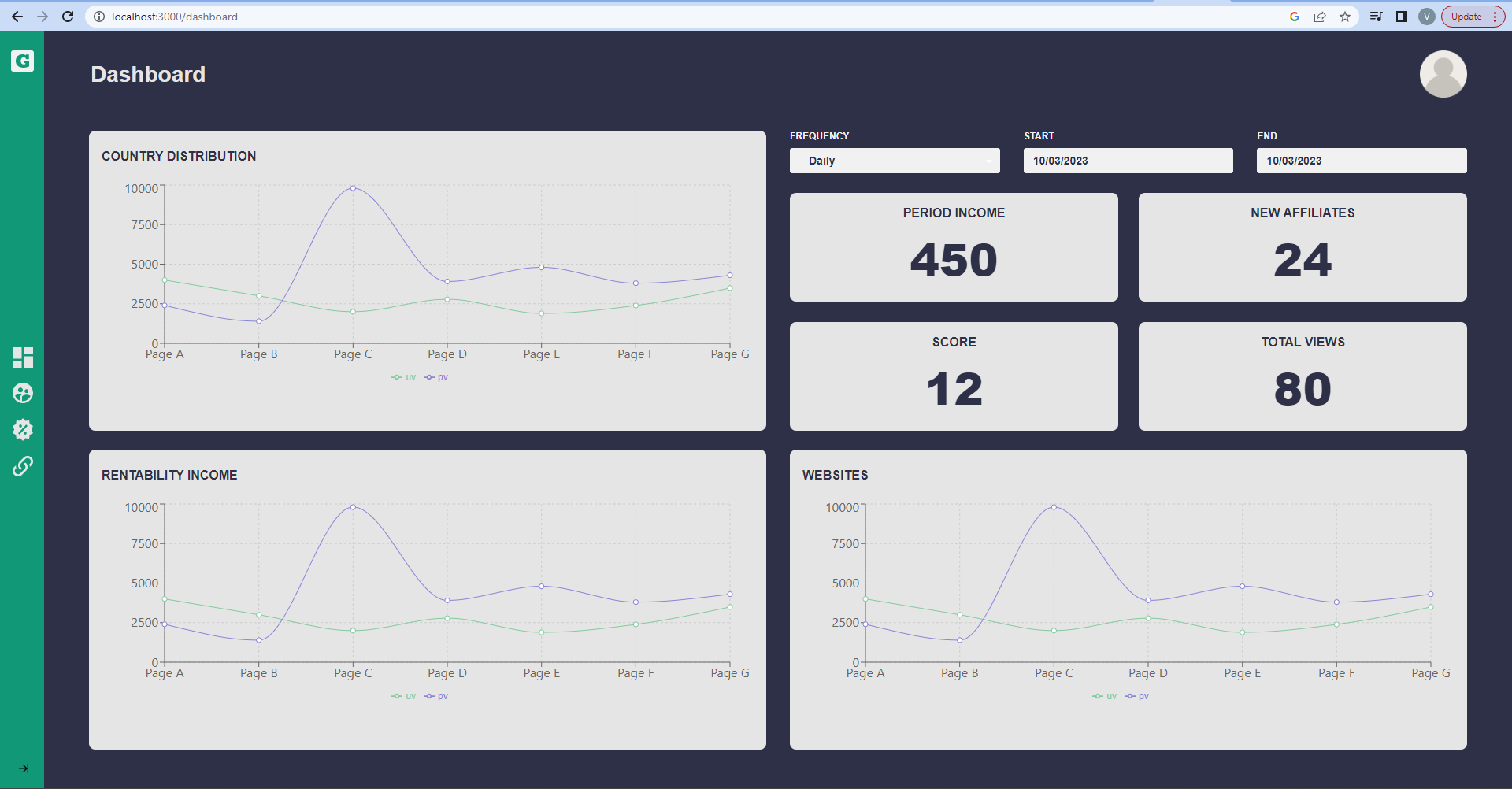Open the media control playlist icon

(1376, 17)
